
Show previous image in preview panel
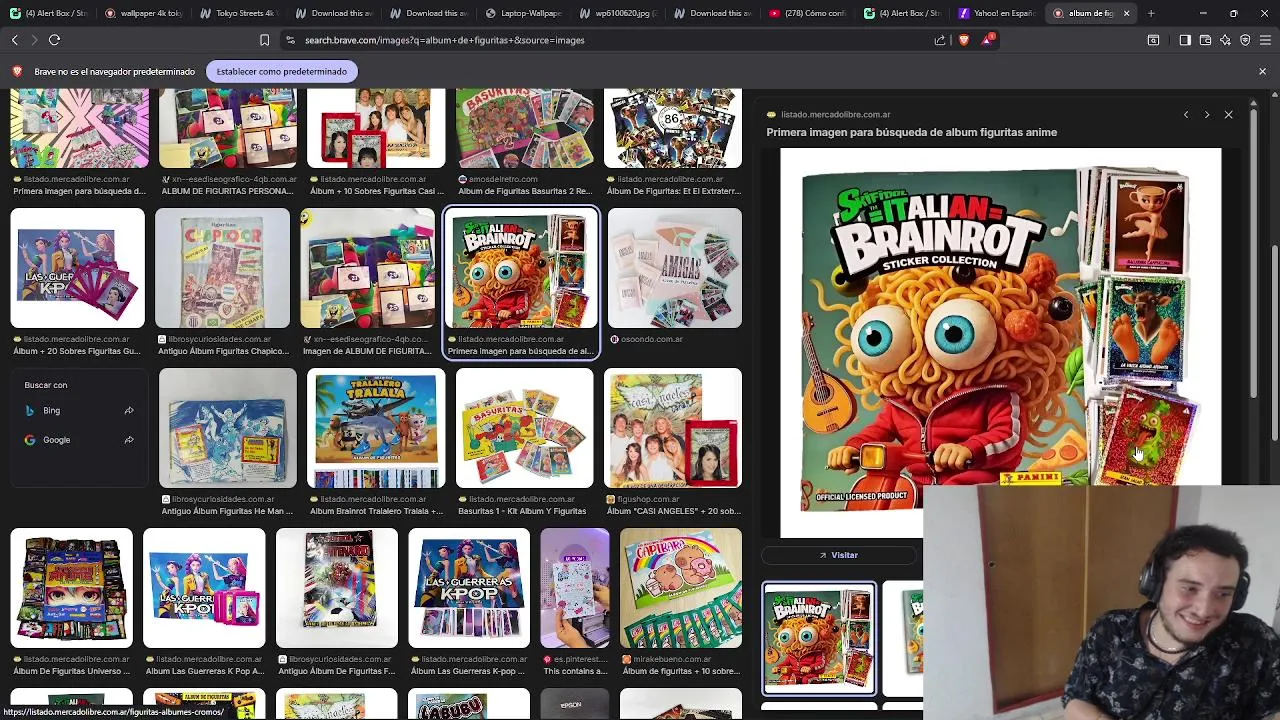1186,115
